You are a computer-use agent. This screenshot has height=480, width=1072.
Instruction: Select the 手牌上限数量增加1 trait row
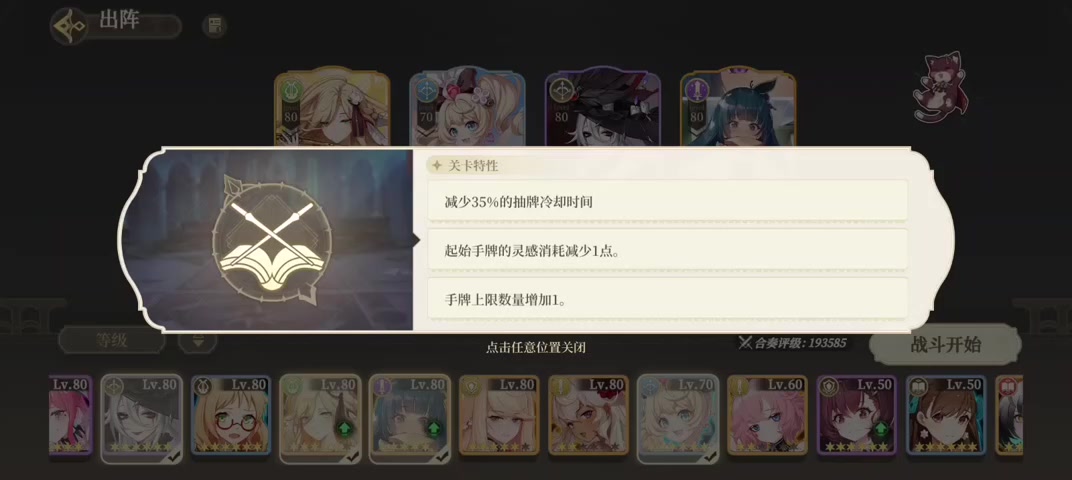667,298
